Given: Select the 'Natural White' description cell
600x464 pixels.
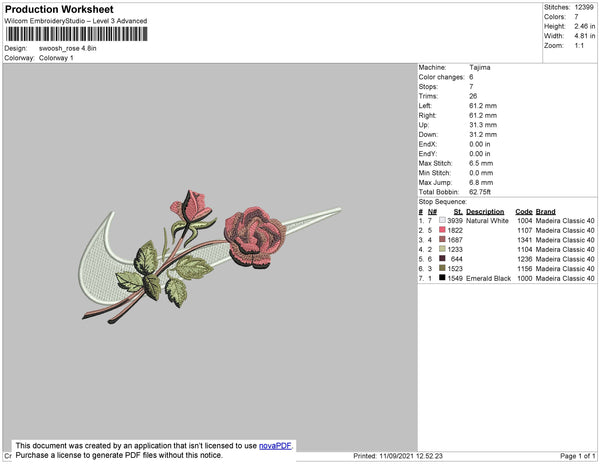Looking at the screenshot, I should [x=488, y=221].
